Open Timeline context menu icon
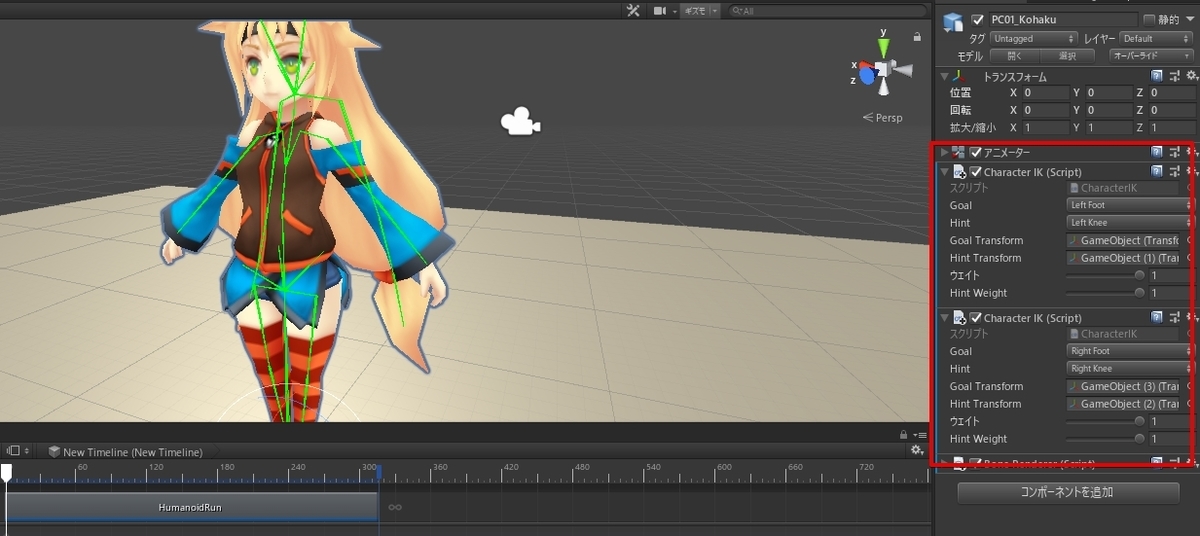 coord(919,435)
